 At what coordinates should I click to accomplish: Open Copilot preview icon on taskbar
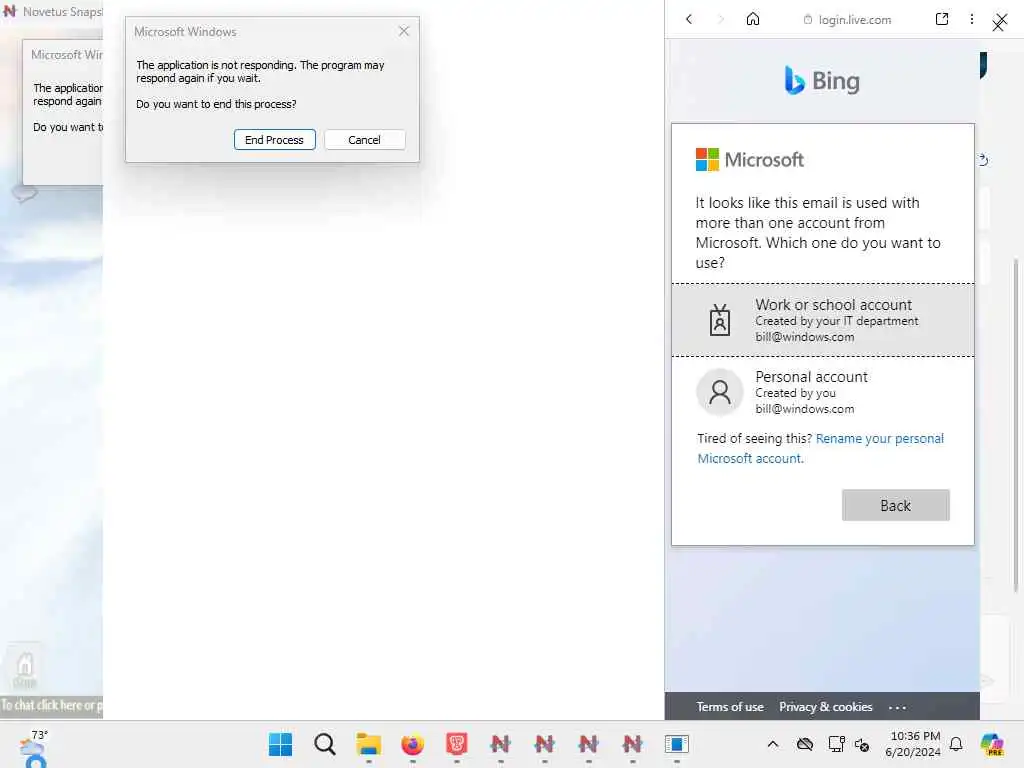(x=992, y=744)
